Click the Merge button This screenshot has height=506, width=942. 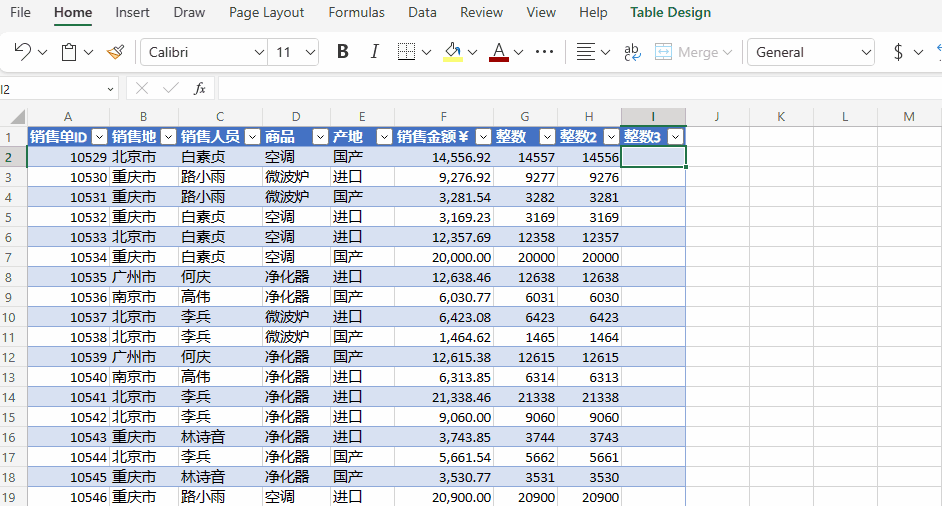(693, 52)
